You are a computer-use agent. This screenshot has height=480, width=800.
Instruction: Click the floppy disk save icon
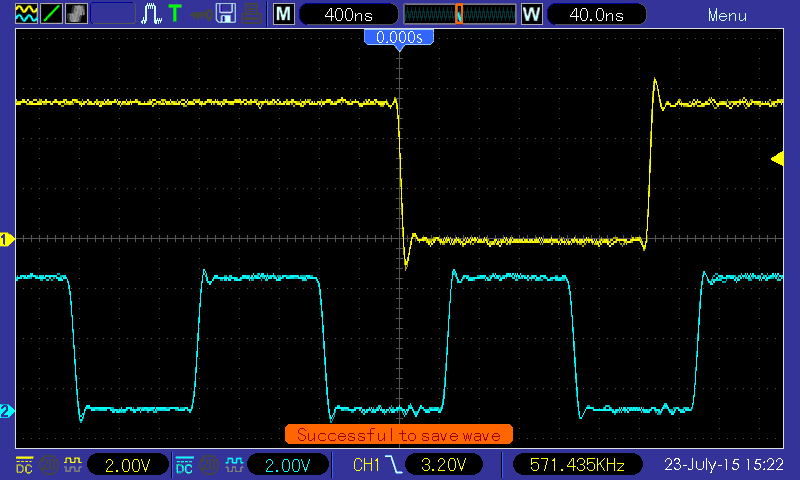click(226, 14)
